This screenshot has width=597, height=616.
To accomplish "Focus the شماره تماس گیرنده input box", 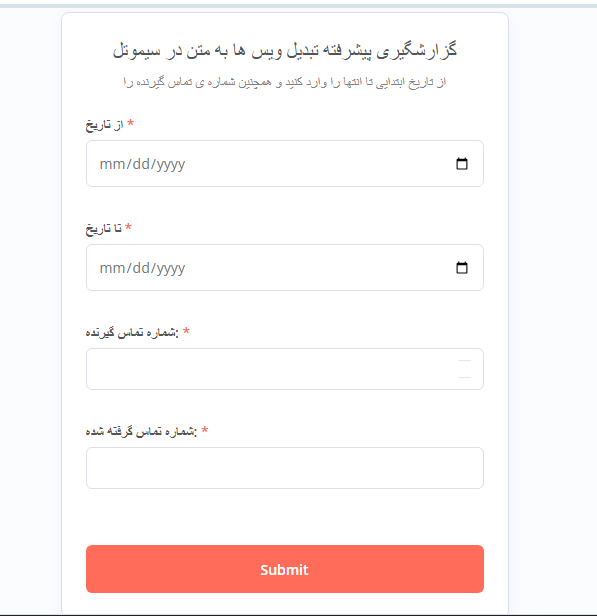I will point(285,369).
